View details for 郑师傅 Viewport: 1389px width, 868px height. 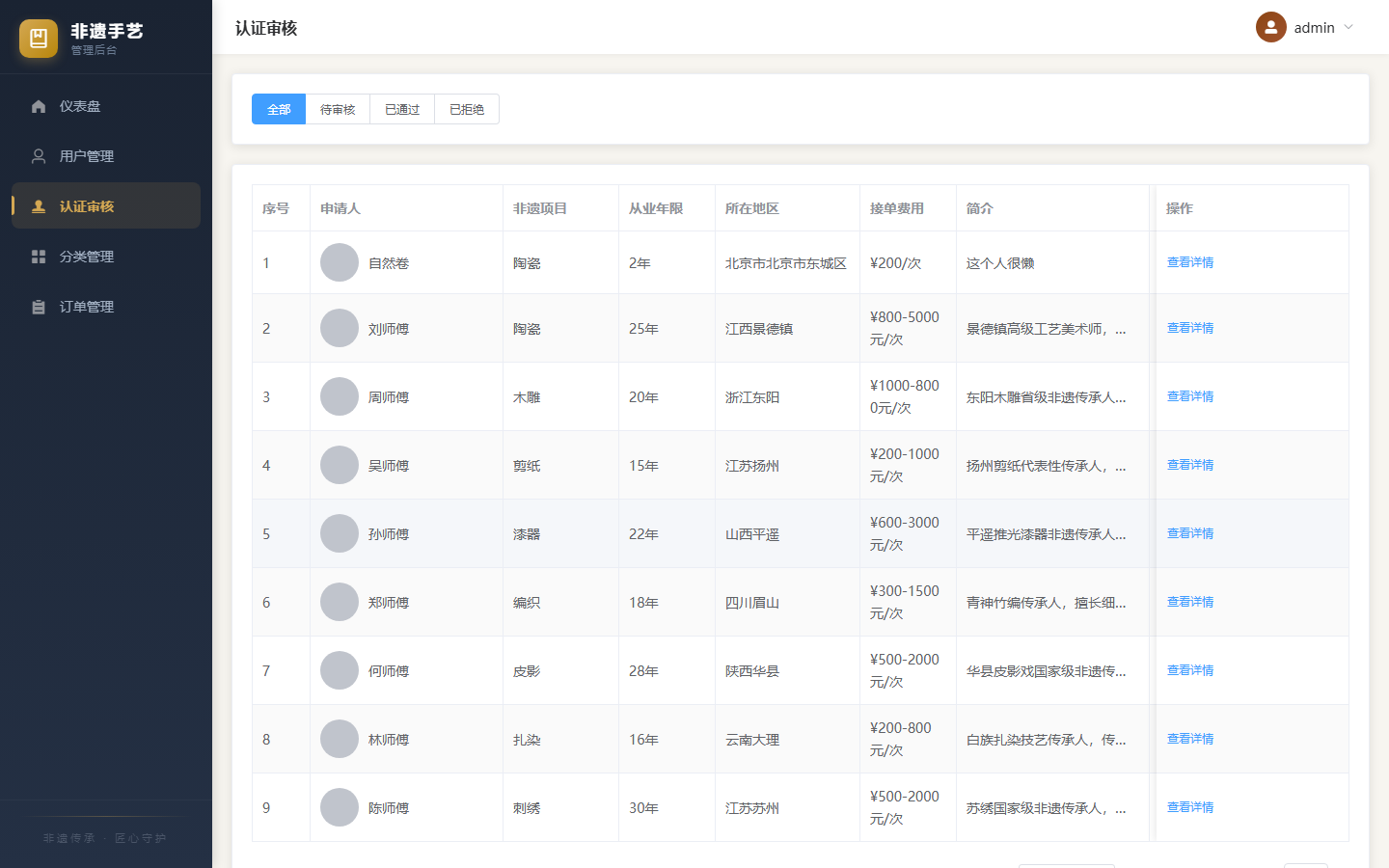click(1190, 602)
